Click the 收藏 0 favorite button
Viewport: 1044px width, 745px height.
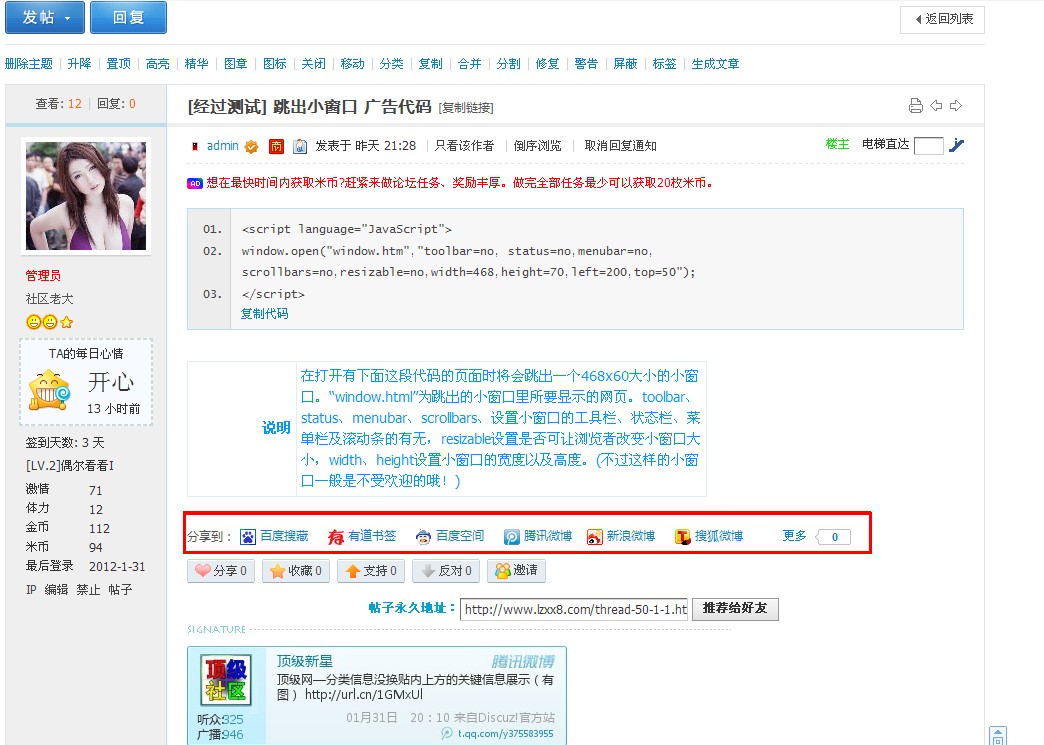coord(296,571)
